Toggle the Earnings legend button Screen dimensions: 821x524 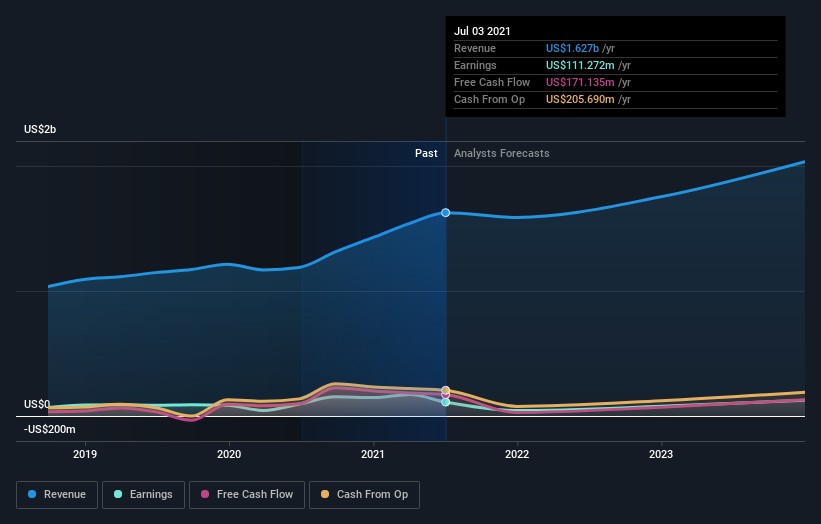(143, 495)
